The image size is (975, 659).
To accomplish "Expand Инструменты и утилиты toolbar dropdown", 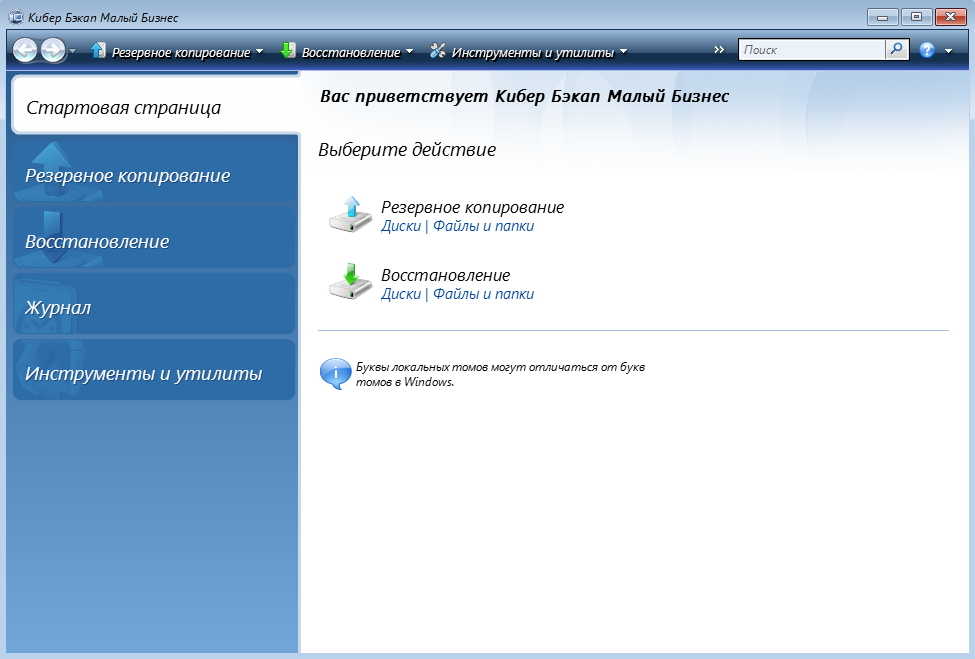I will (x=529, y=51).
